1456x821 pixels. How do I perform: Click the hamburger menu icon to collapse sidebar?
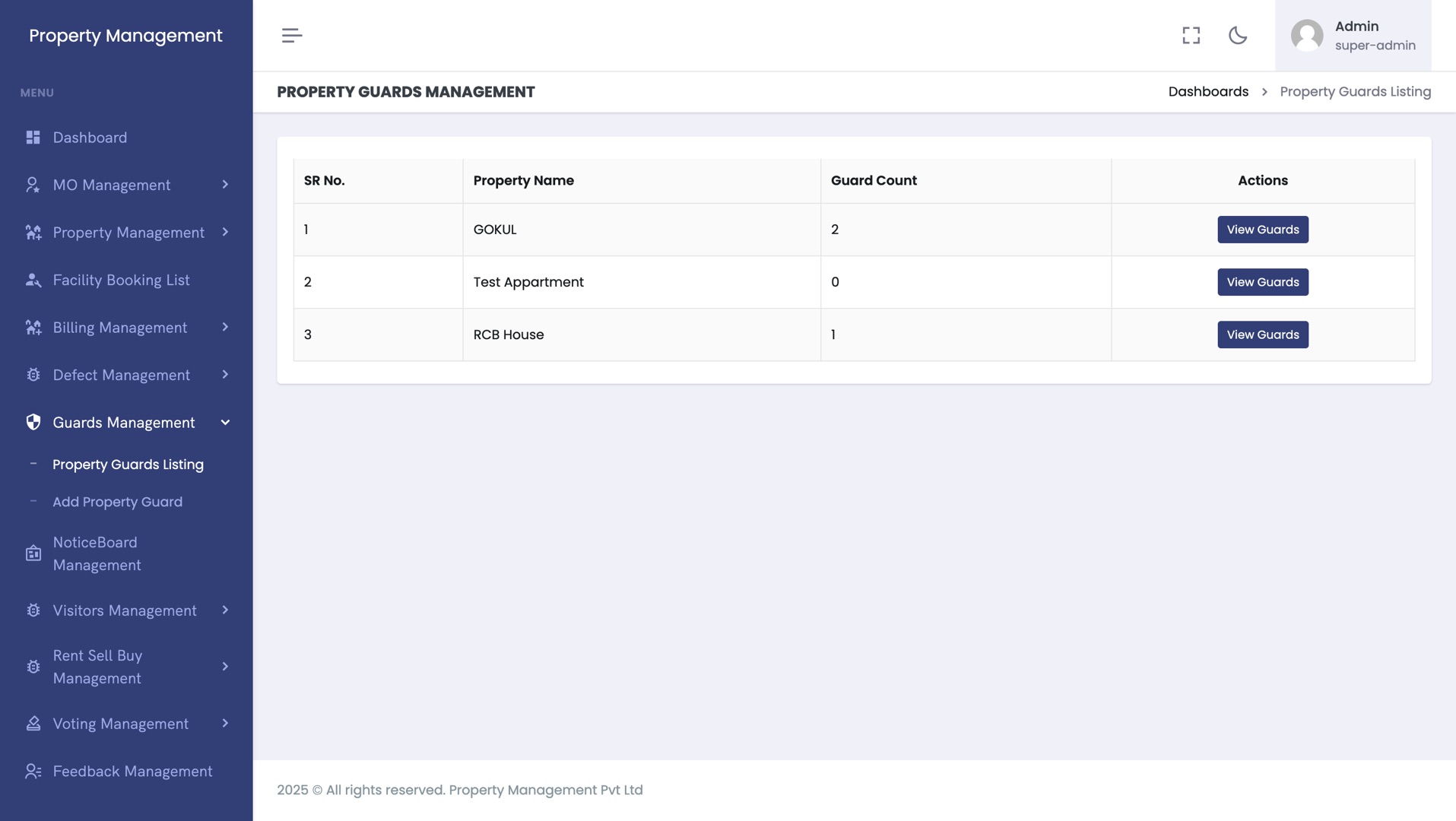click(x=292, y=36)
